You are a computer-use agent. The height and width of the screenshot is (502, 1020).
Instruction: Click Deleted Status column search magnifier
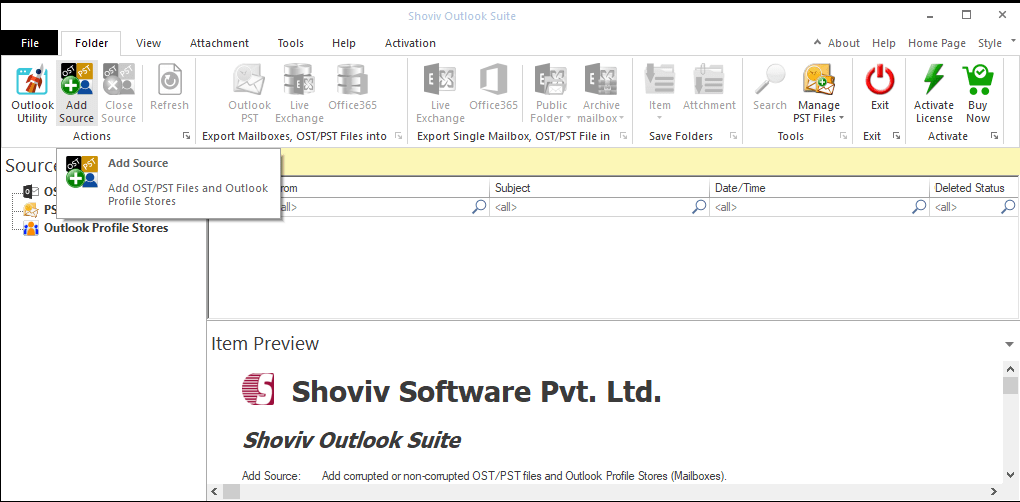coord(1008,207)
